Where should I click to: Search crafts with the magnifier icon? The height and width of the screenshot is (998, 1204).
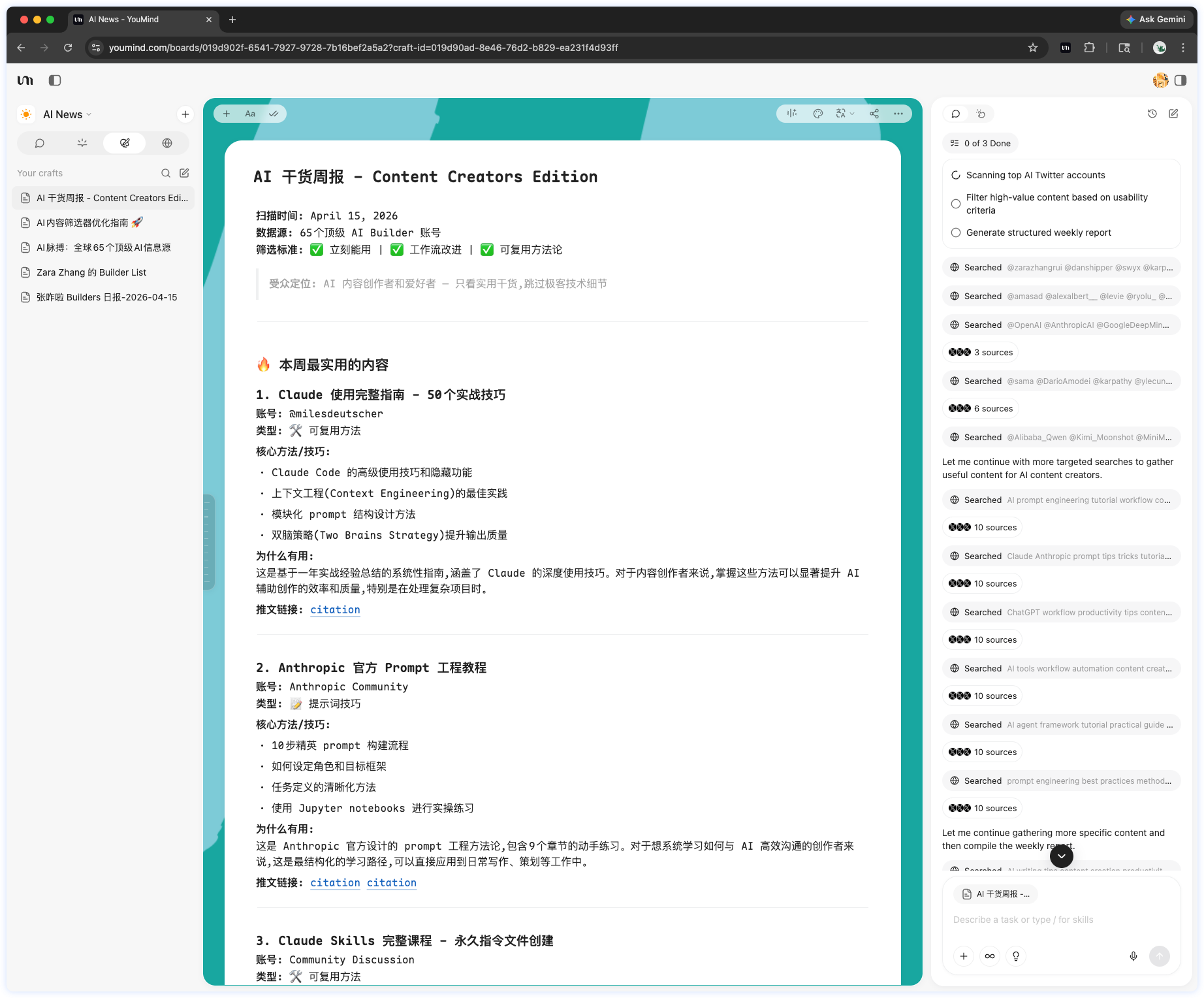coord(166,173)
